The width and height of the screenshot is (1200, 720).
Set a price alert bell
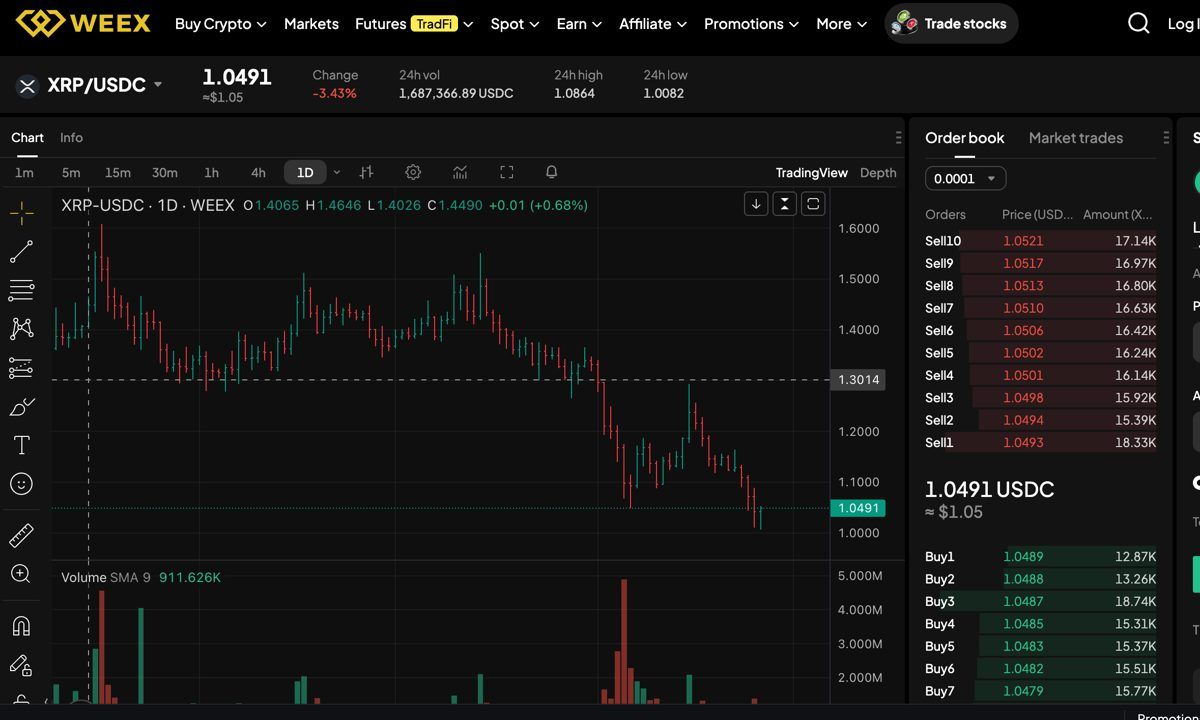tap(551, 172)
